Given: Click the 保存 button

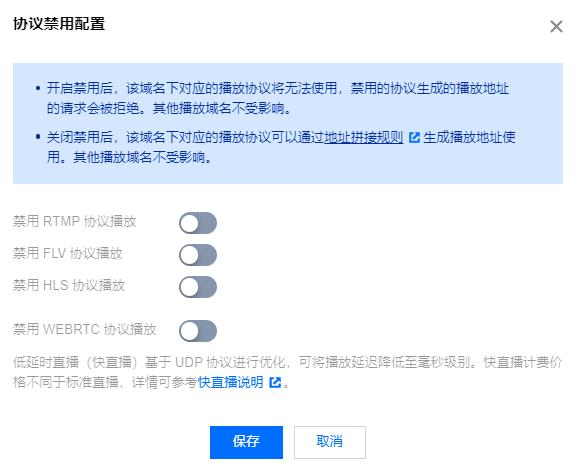Looking at the screenshot, I should tap(246, 442).
